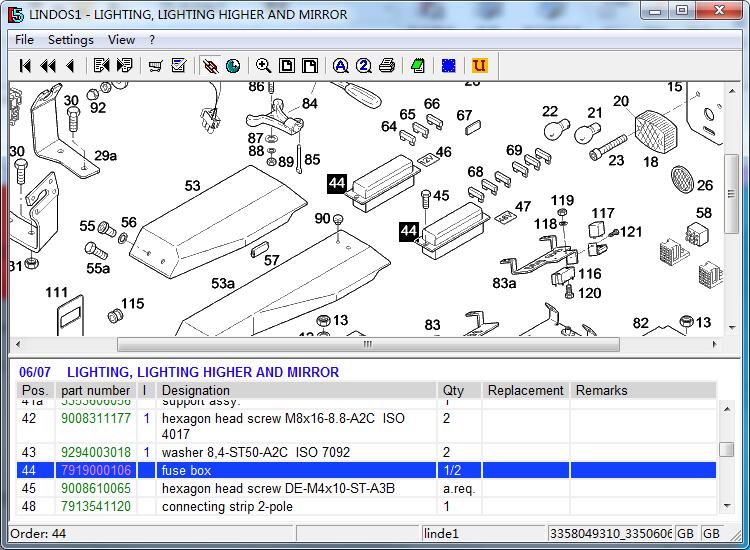Click the '06/07' section number heading

pos(35,372)
